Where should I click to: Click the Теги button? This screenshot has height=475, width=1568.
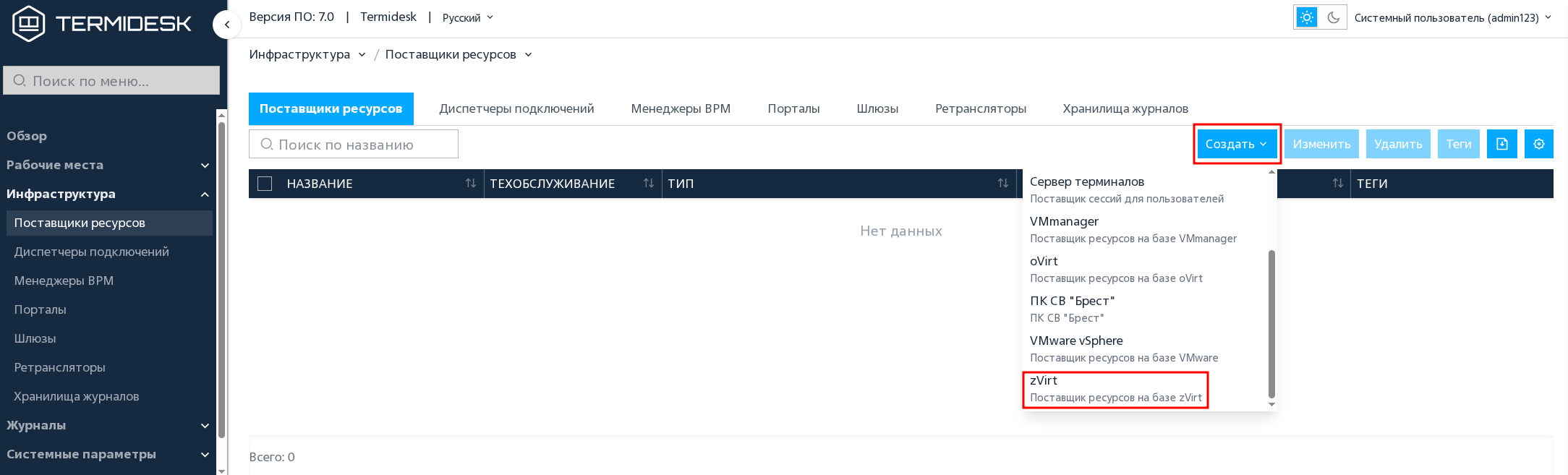tap(1459, 144)
